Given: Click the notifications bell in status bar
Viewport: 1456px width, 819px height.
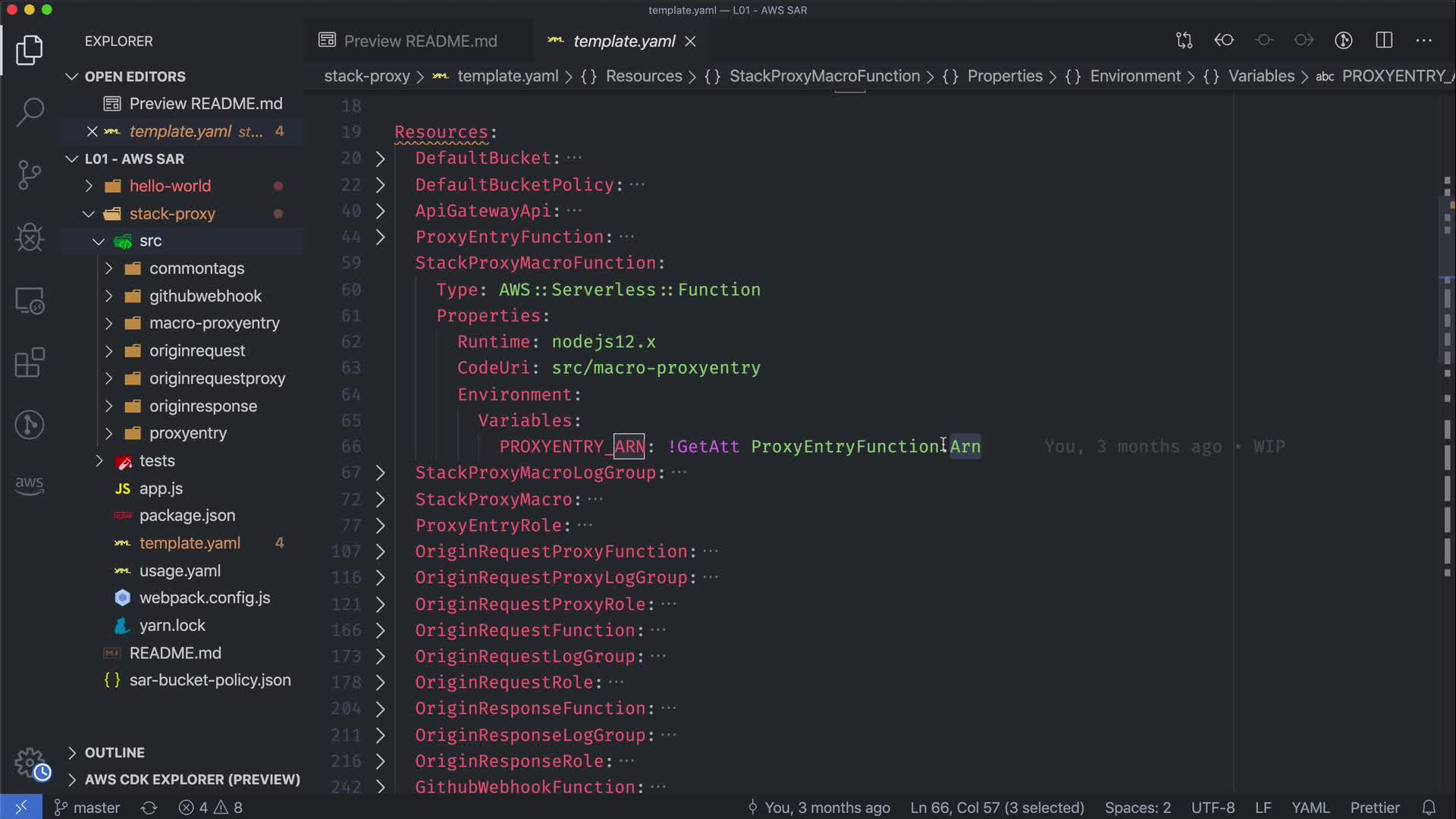Looking at the screenshot, I should [x=1429, y=808].
